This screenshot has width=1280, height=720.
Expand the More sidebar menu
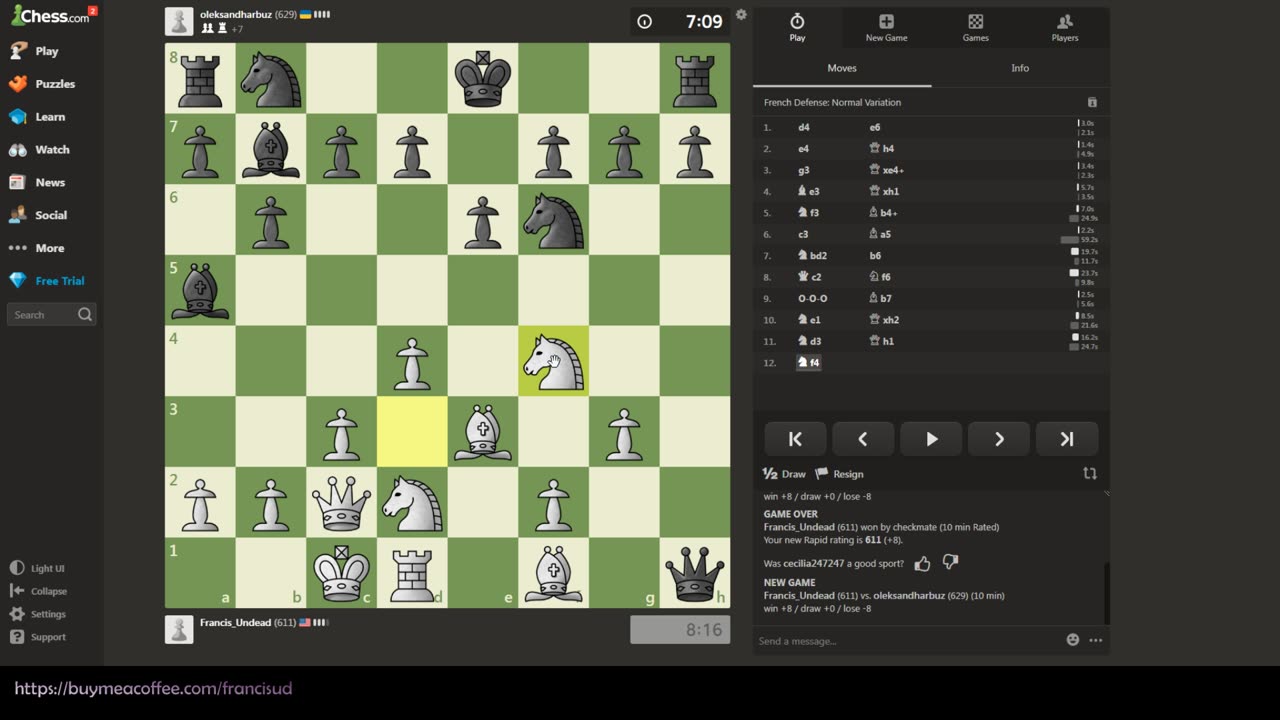tap(36, 248)
